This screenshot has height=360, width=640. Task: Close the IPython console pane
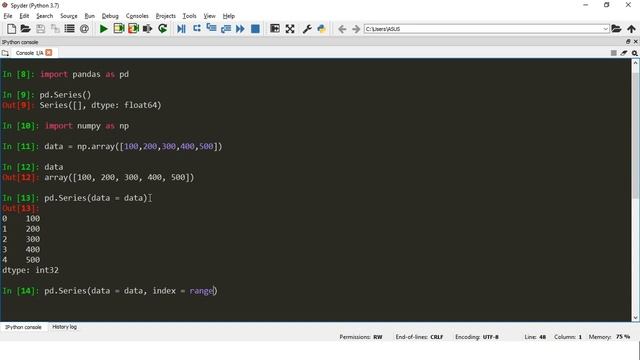(x=636, y=42)
